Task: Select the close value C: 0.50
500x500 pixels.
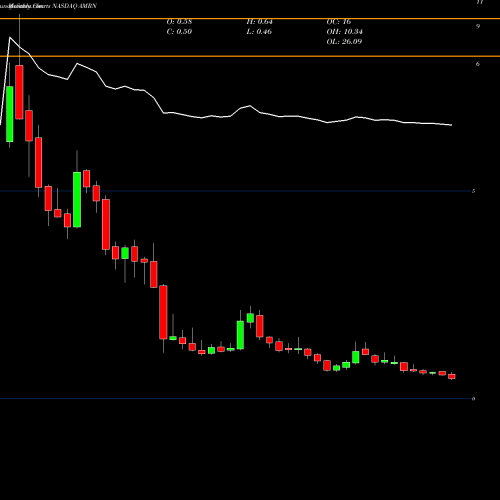Action: [x=179, y=32]
